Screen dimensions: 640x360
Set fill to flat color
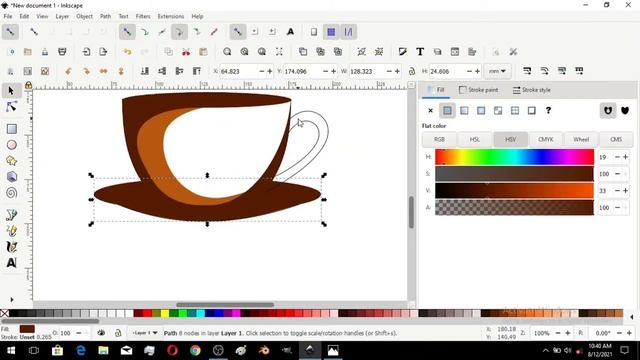[x=447, y=110]
